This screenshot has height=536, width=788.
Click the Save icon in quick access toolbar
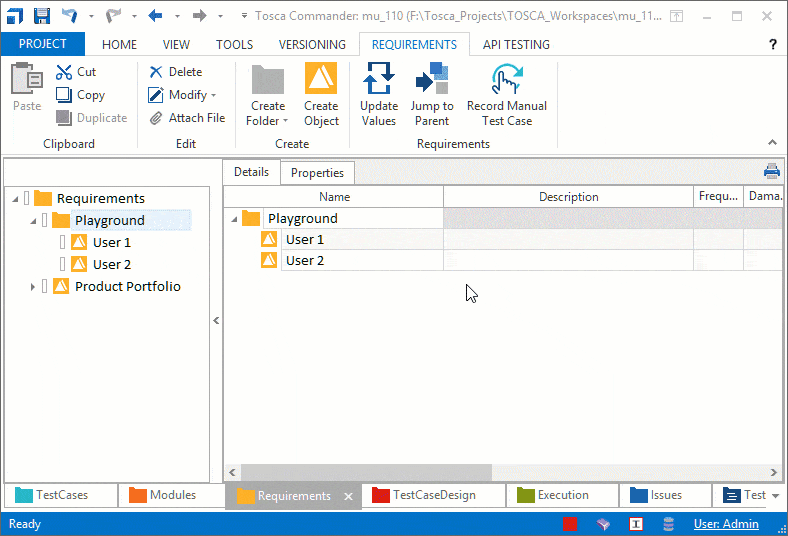[x=42, y=16]
